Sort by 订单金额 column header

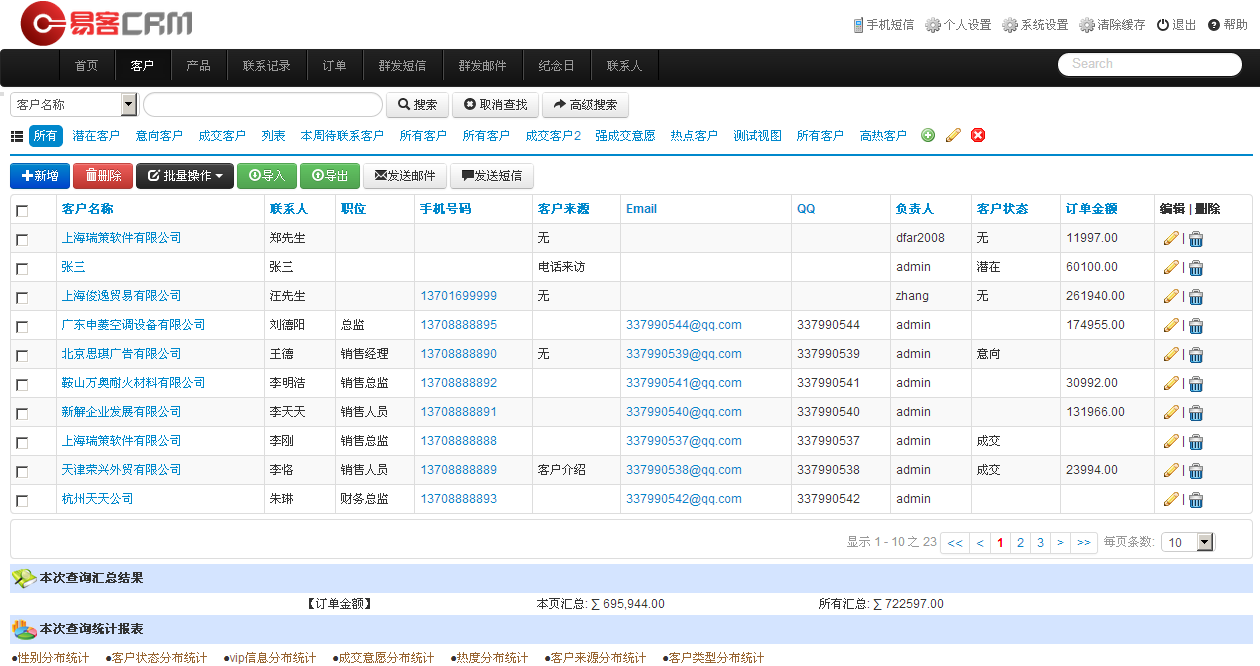point(1092,209)
